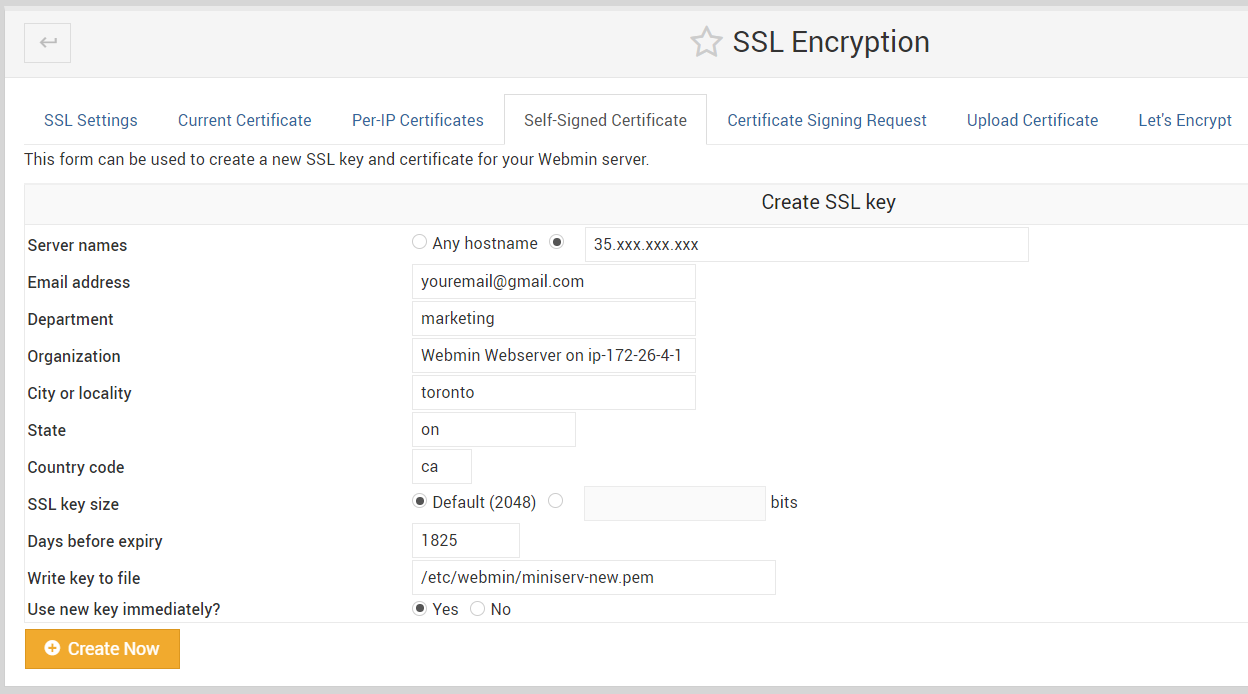This screenshot has height=694, width=1248.
Task: Click the Email address input field
Action: pos(553,282)
